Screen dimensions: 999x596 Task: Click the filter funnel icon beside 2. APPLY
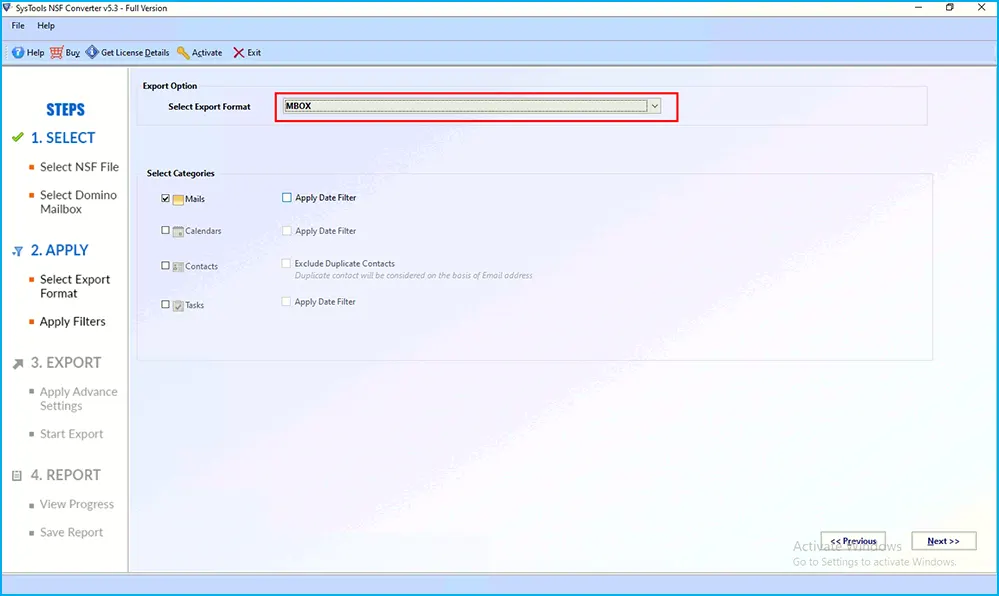pyautogui.click(x=18, y=251)
